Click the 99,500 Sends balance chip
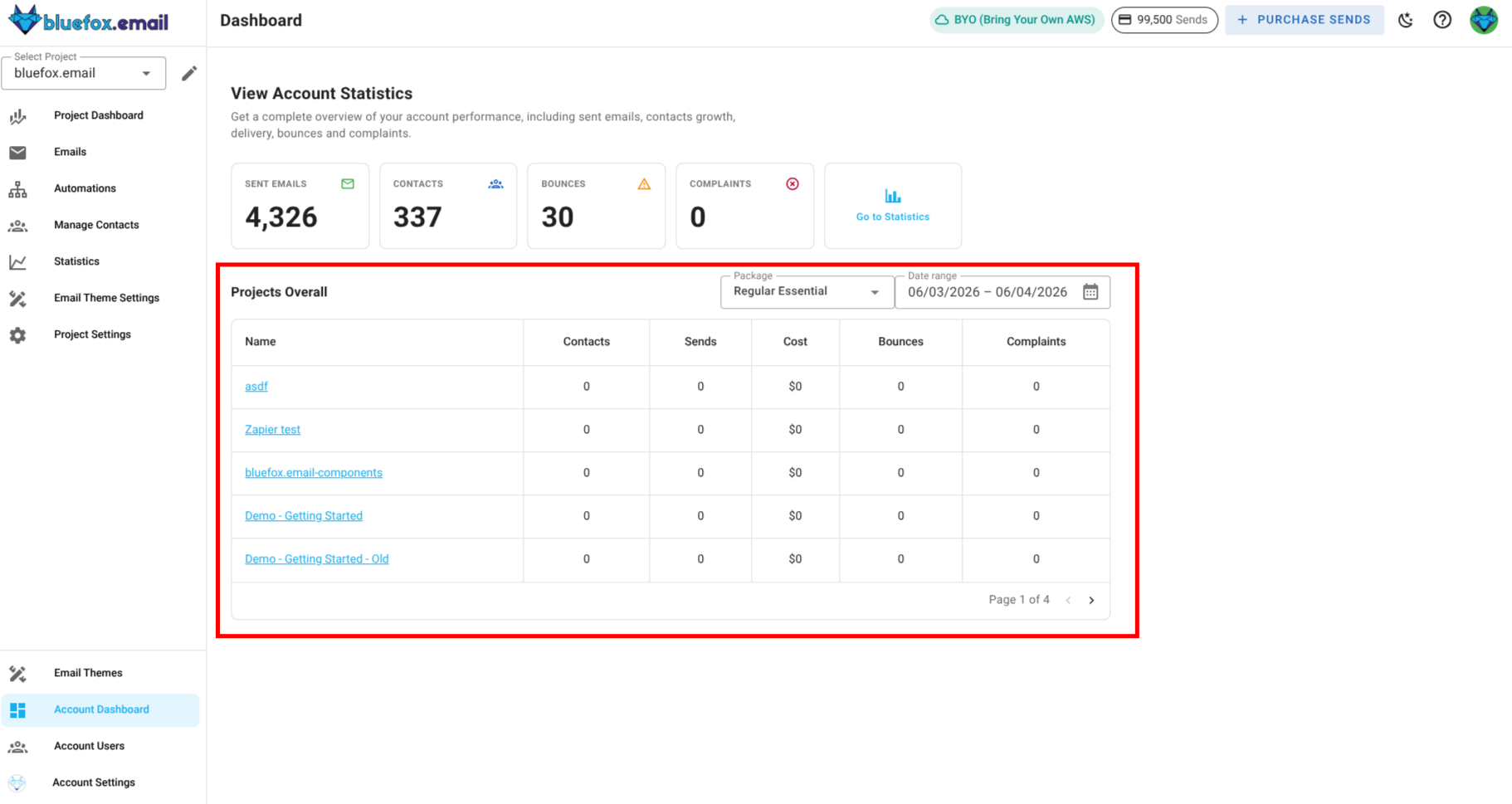This screenshot has height=804, width=1512. click(1163, 20)
